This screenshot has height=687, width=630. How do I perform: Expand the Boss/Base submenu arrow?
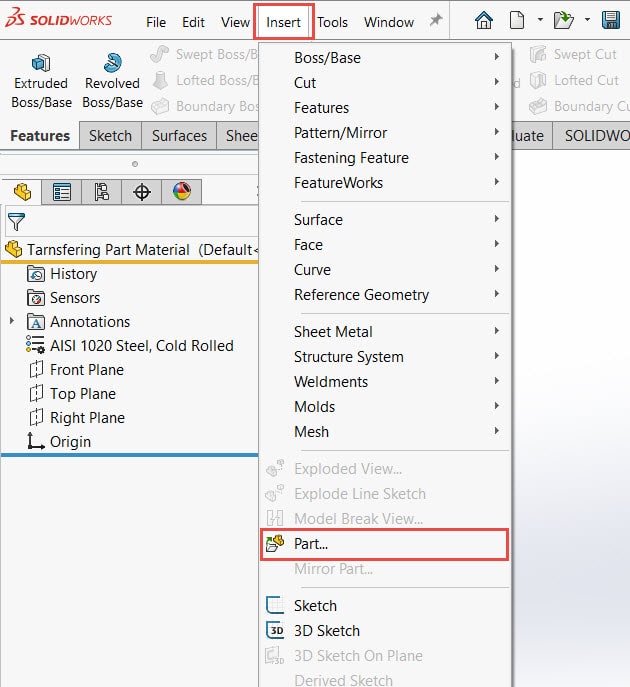(x=497, y=57)
